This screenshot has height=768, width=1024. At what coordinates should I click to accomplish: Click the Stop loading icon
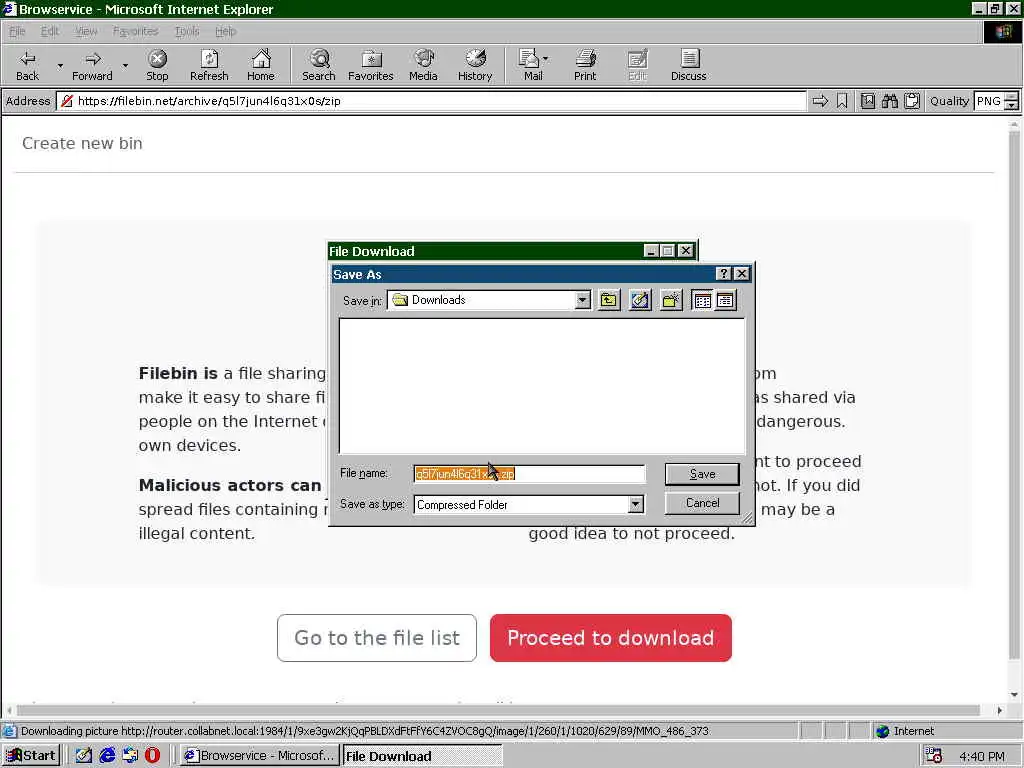(x=157, y=65)
